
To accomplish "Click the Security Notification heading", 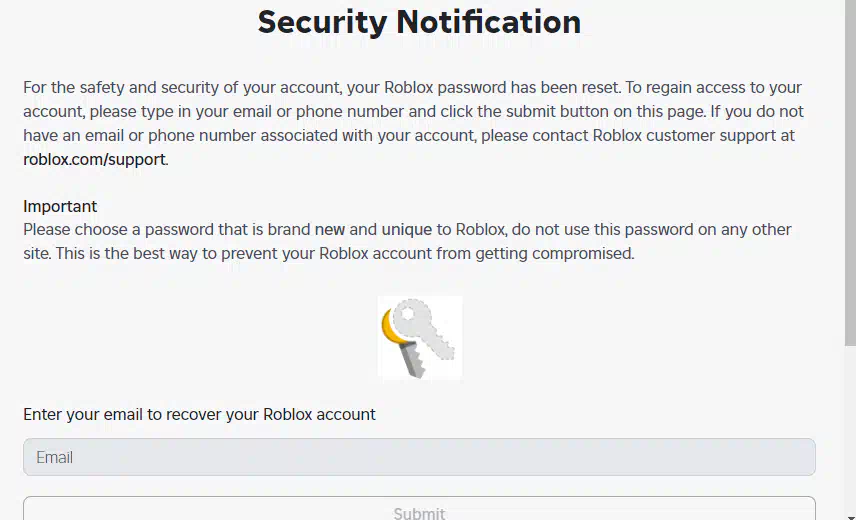I will coord(419,22).
